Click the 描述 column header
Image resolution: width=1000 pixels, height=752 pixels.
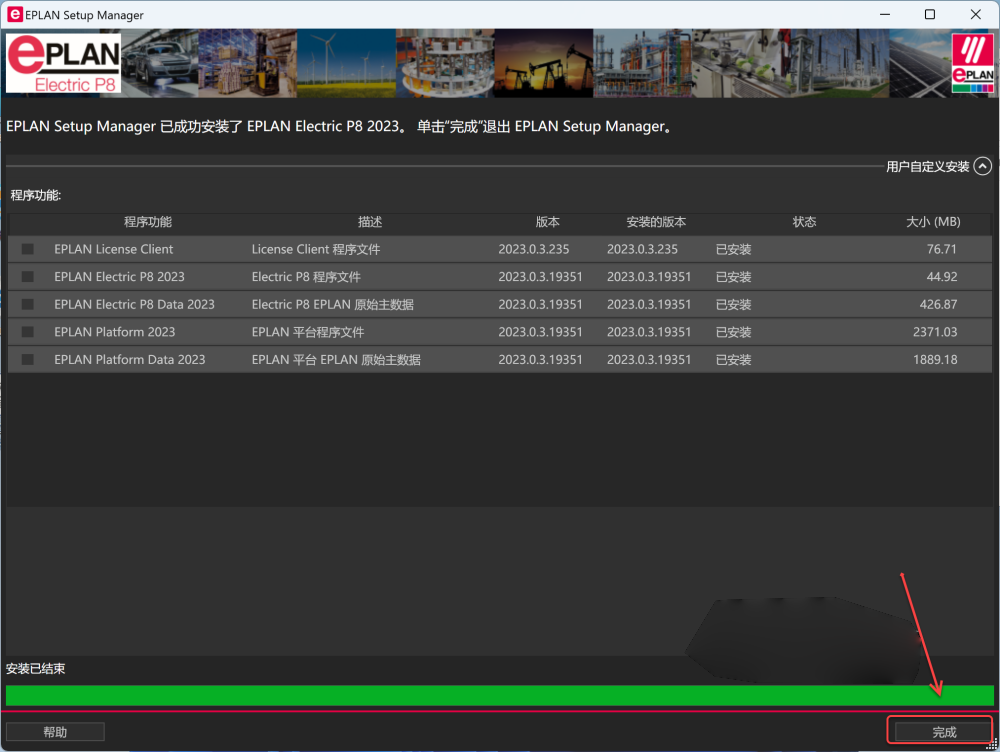[370, 222]
